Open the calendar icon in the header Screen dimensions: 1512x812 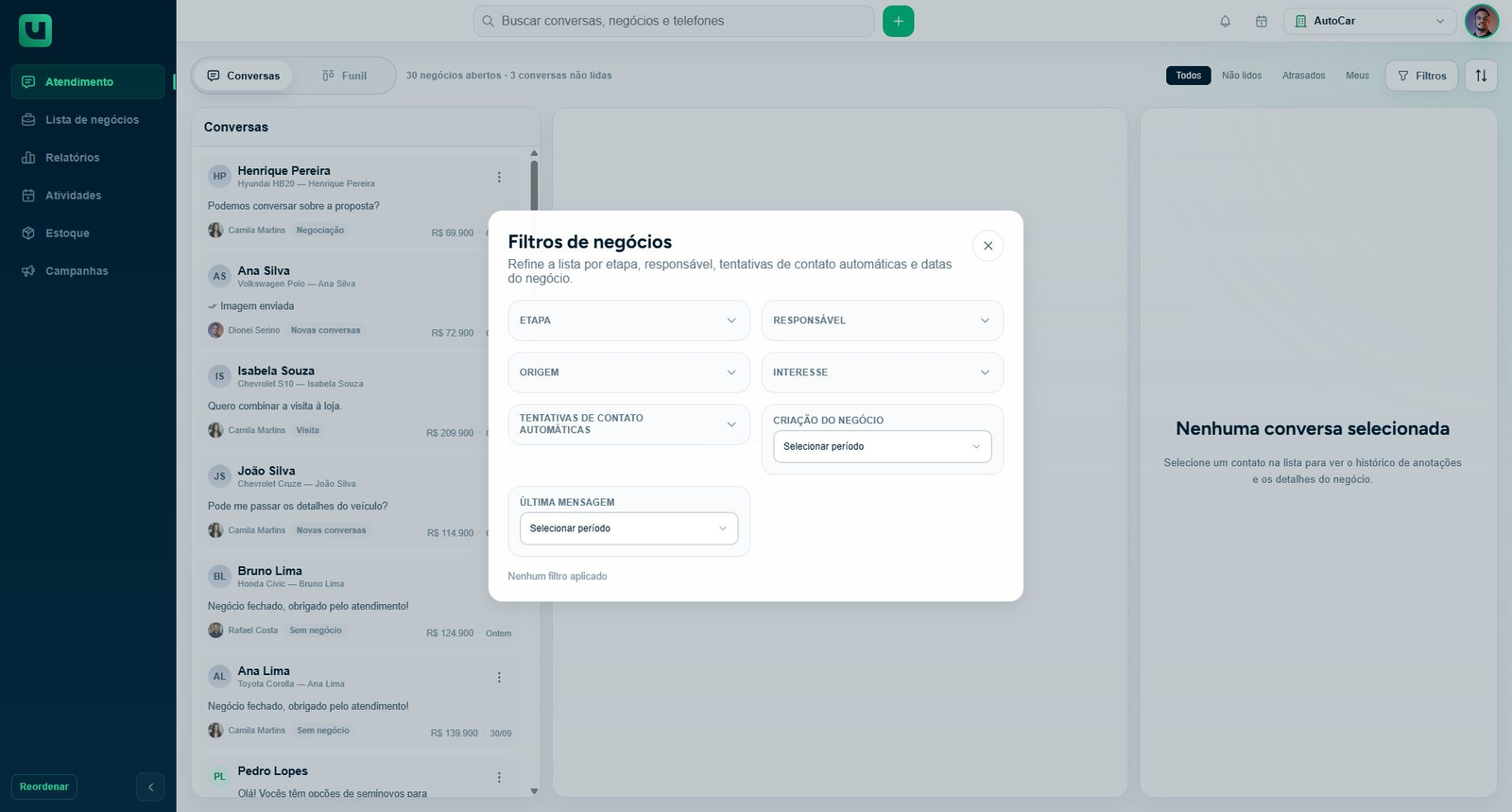(1261, 21)
